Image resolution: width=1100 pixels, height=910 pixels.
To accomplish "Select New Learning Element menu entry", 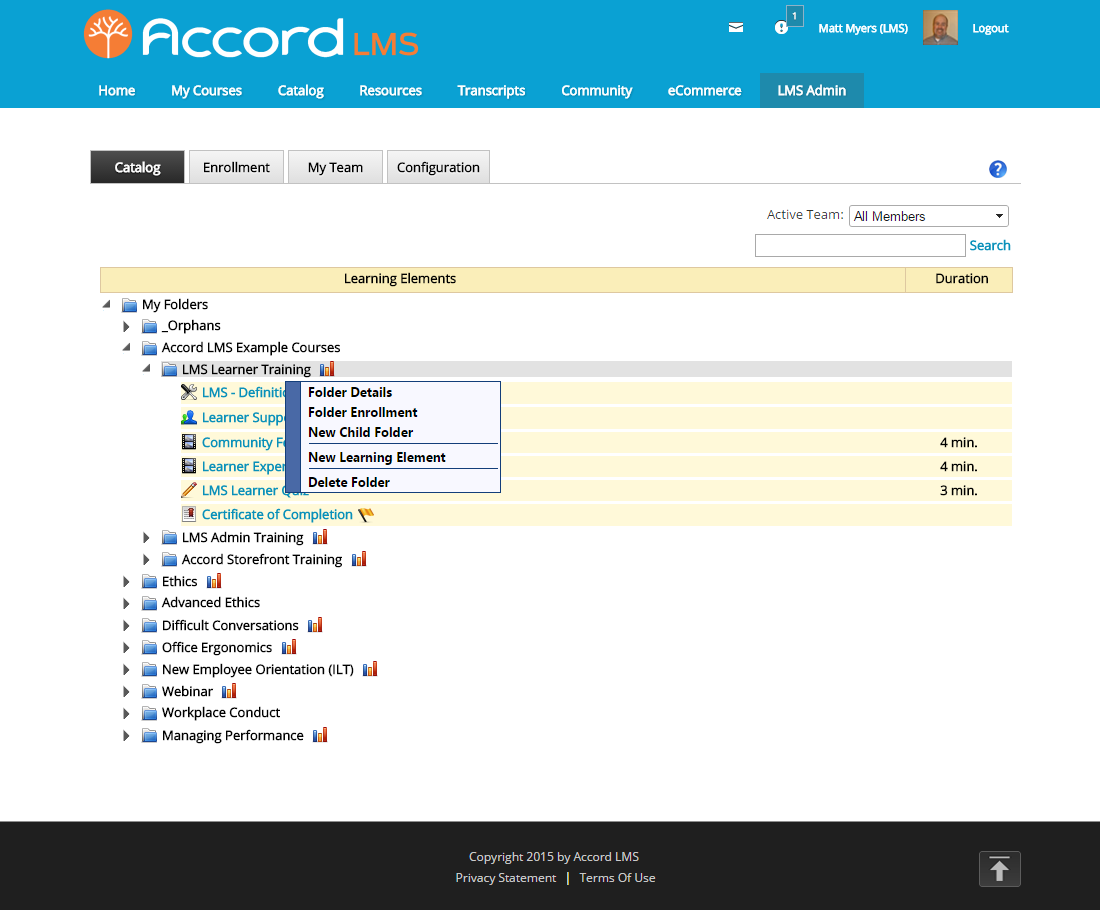I will click(x=377, y=457).
